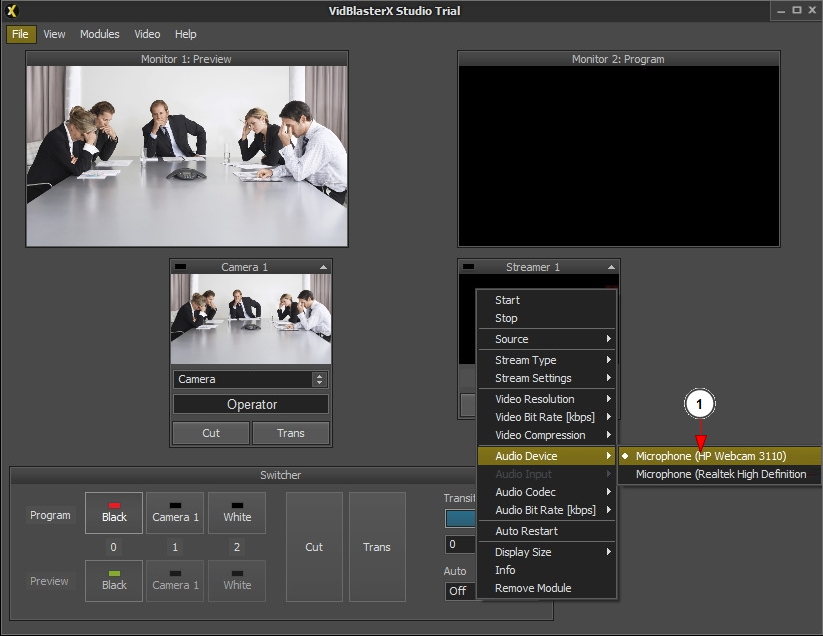The height and width of the screenshot is (636, 823).
Task: Open the File menu
Action: (x=20, y=34)
